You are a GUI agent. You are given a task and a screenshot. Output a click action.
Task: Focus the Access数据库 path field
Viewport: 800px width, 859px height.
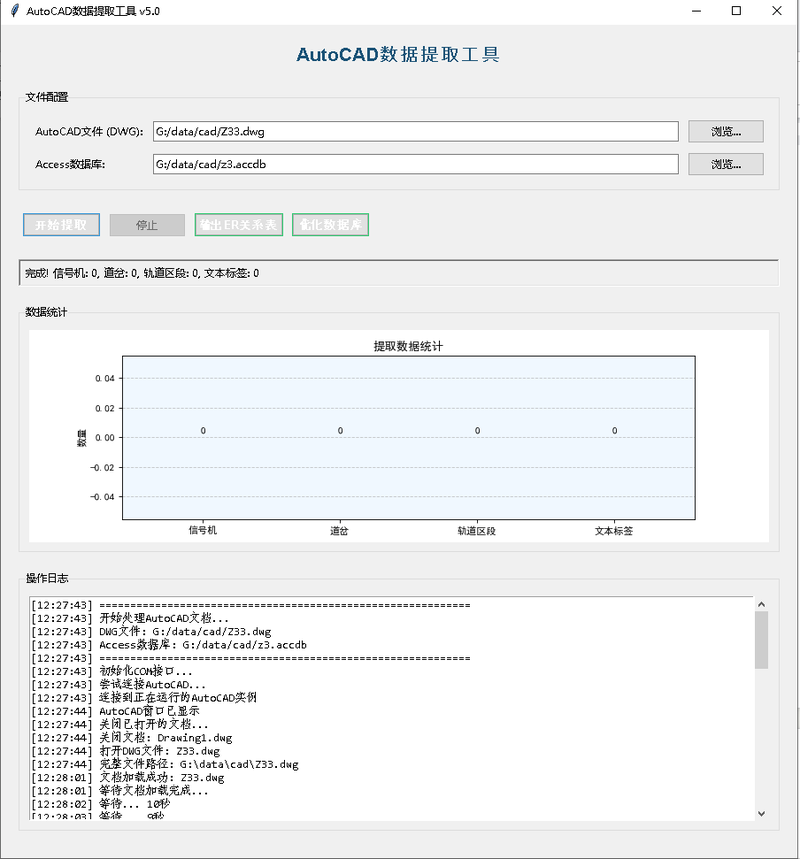[x=415, y=164]
